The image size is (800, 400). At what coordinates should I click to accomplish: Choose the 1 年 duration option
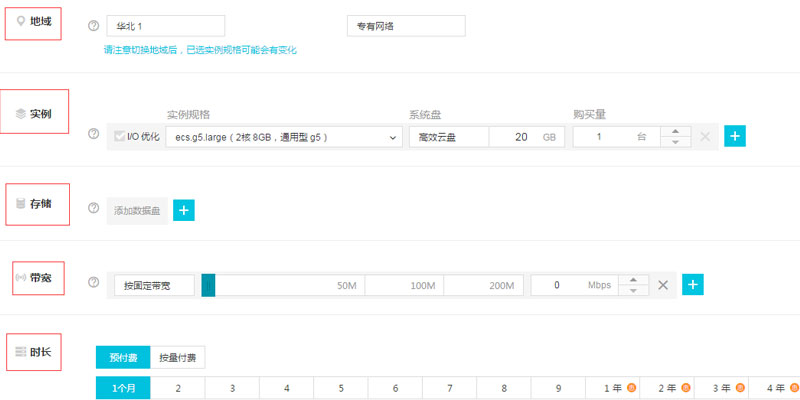pyautogui.click(x=613, y=388)
